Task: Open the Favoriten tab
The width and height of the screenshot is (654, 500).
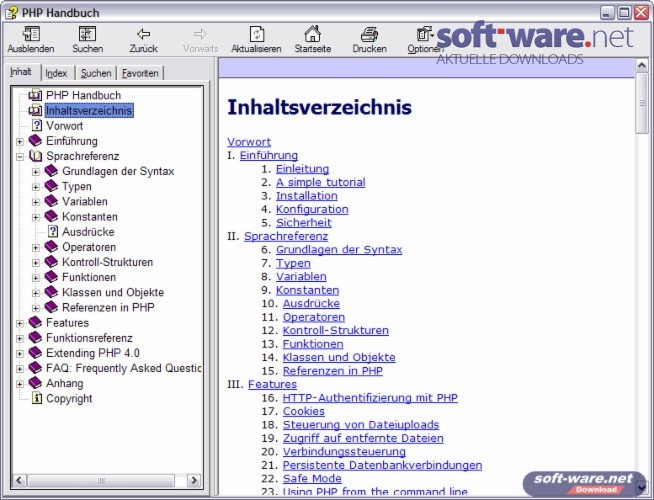Action: click(x=140, y=73)
